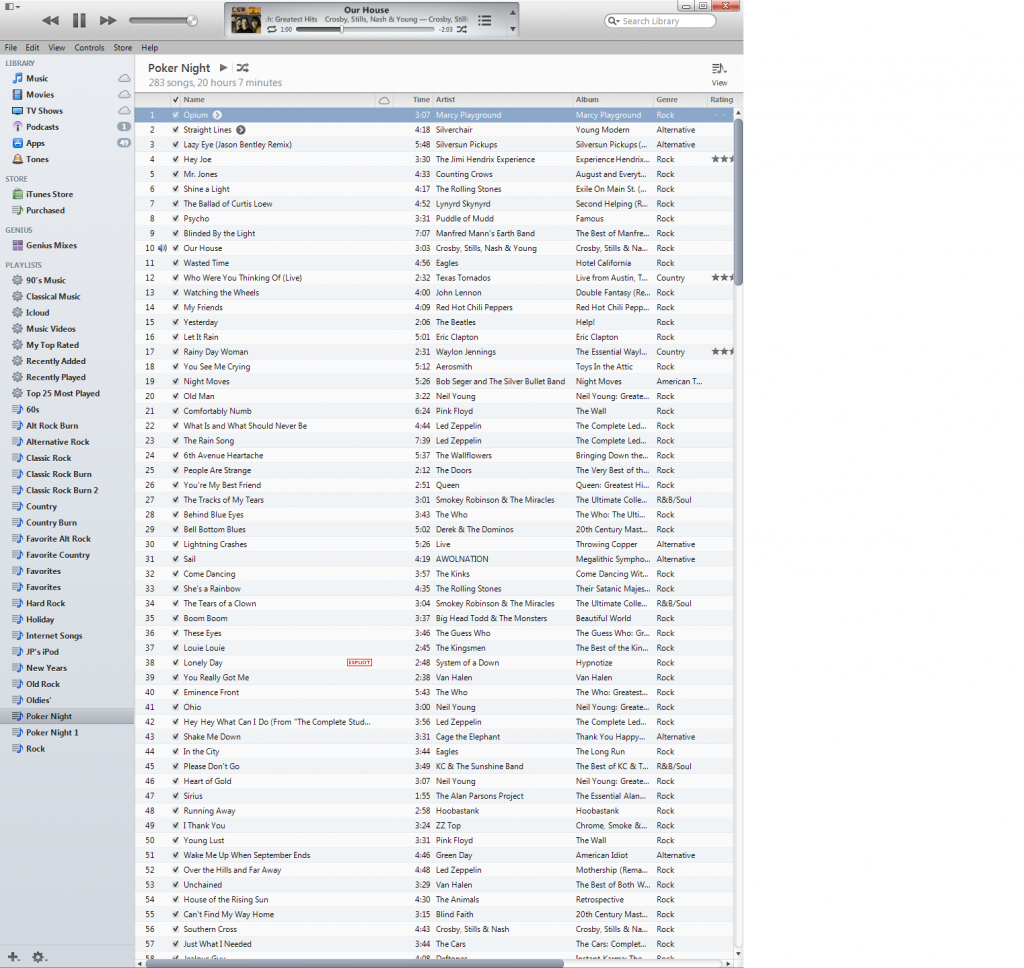Uncheck the Psycho checkbox

[176, 219]
